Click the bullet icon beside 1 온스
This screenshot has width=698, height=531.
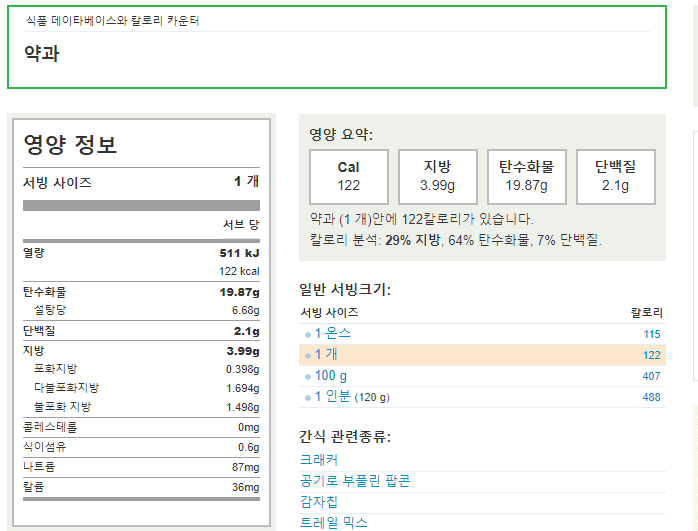pyautogui.click(x=308, y=335)
